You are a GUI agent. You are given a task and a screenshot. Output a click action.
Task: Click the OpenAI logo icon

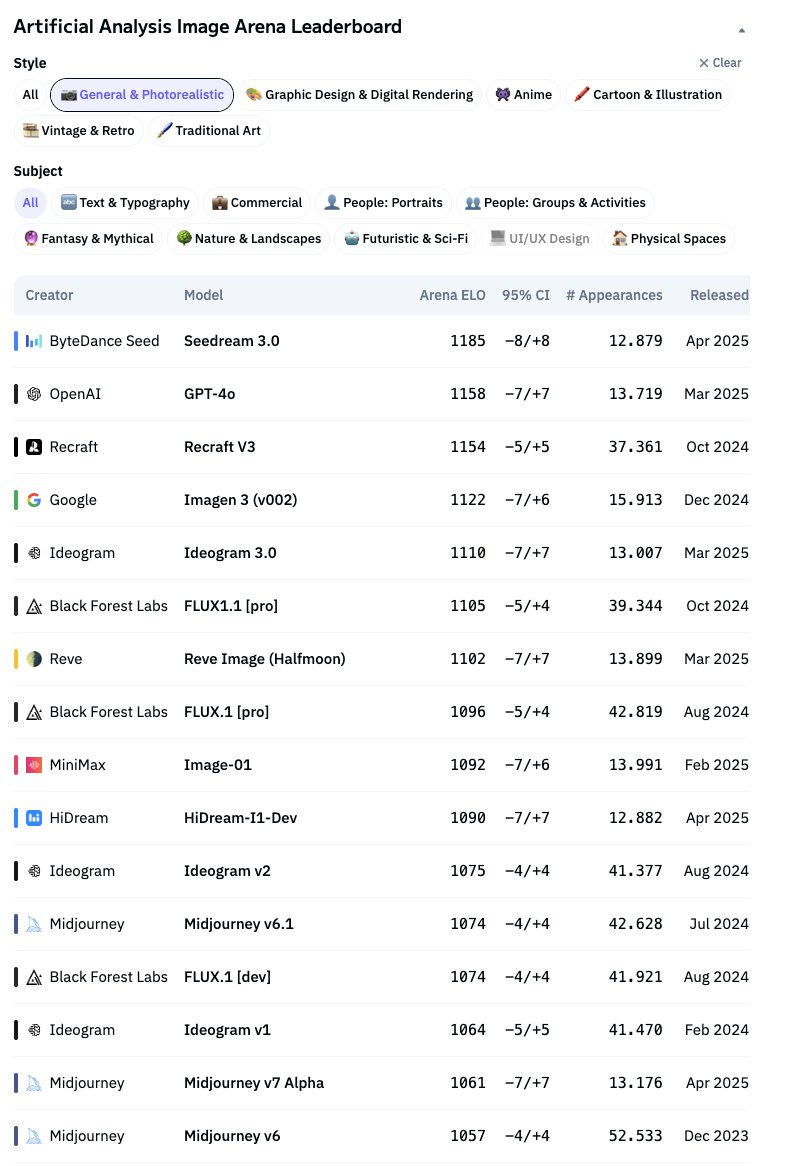33,394
